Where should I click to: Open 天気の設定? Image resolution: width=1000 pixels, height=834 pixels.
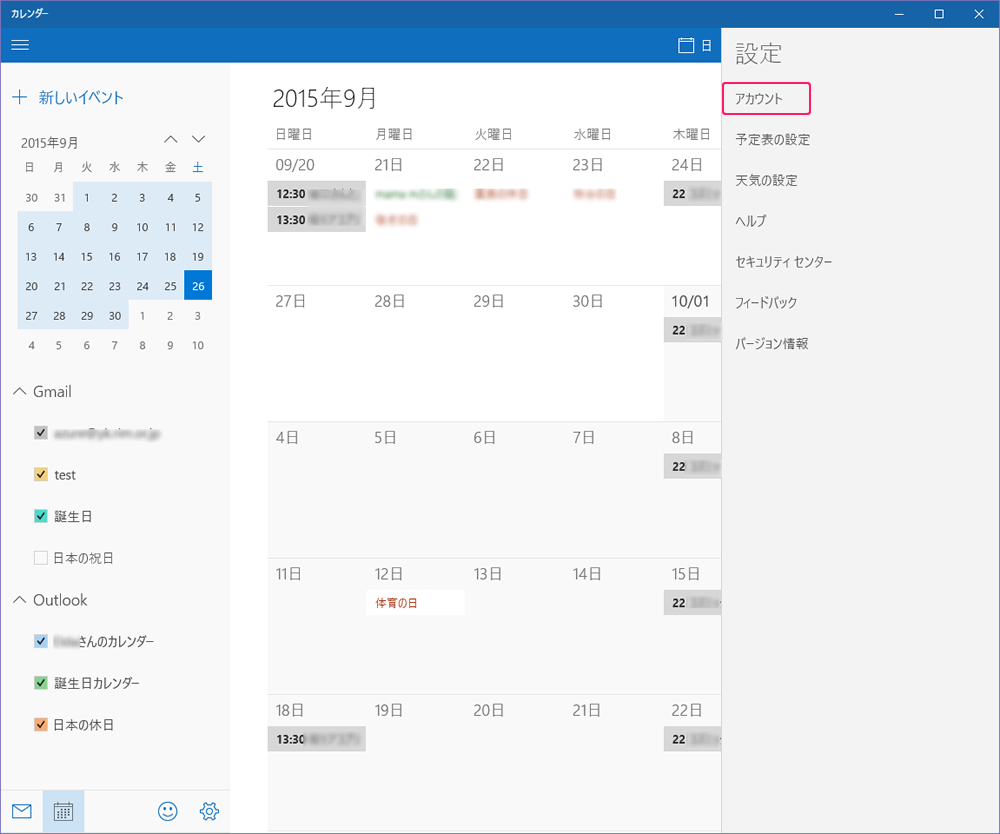pos(766,180)
